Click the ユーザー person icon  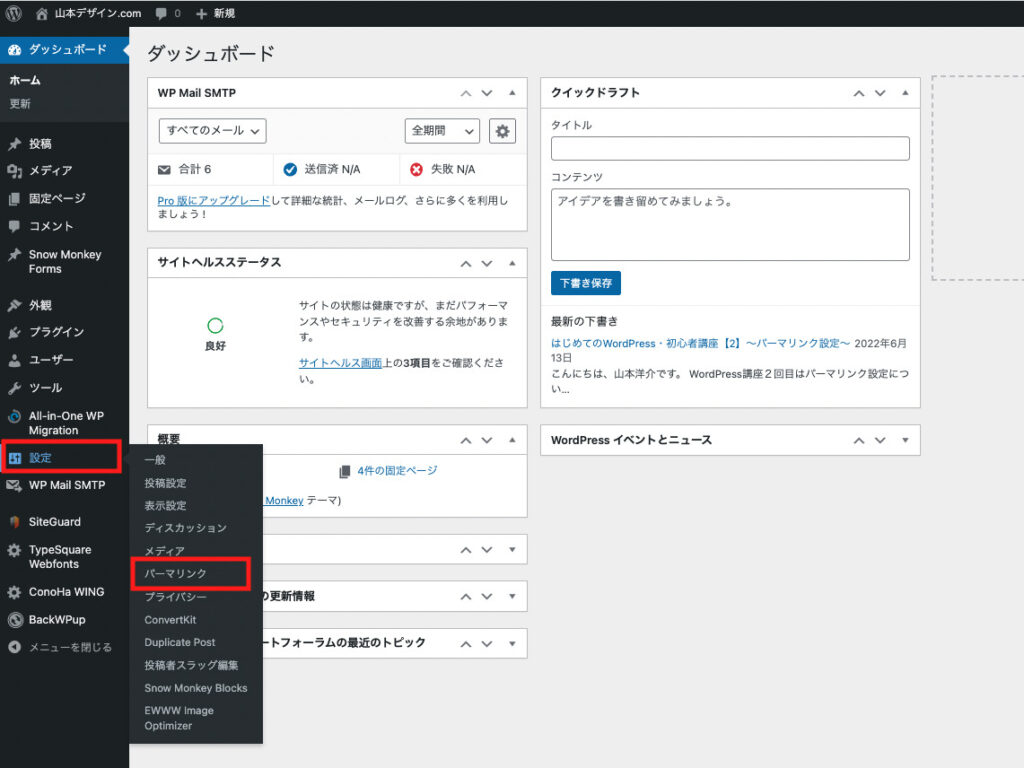coord(14,360)
